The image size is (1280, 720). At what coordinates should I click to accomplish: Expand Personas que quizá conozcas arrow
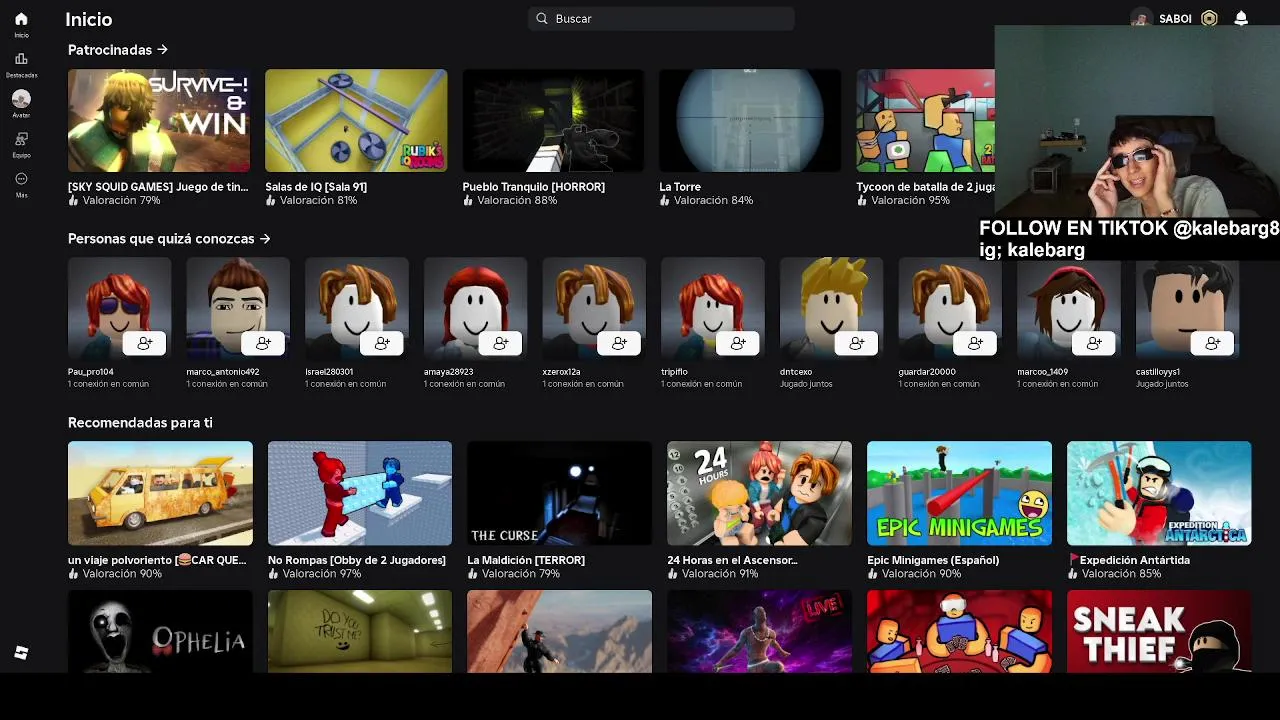coord(265,238)
